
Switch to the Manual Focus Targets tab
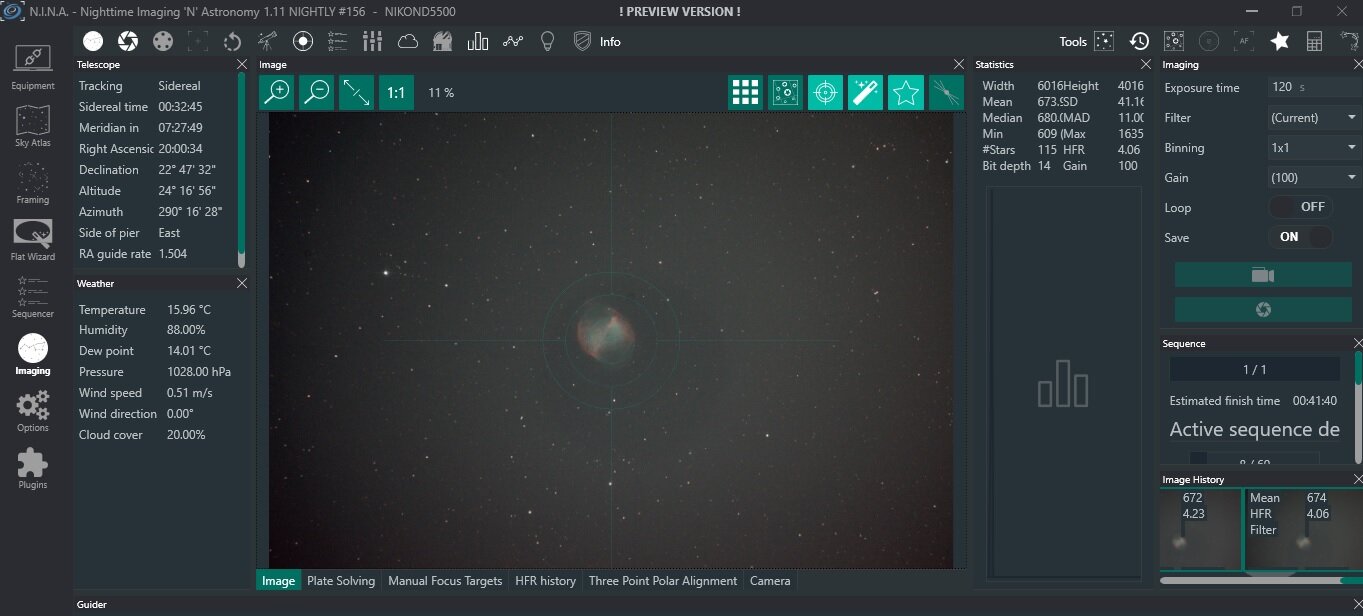pos(445,581)
